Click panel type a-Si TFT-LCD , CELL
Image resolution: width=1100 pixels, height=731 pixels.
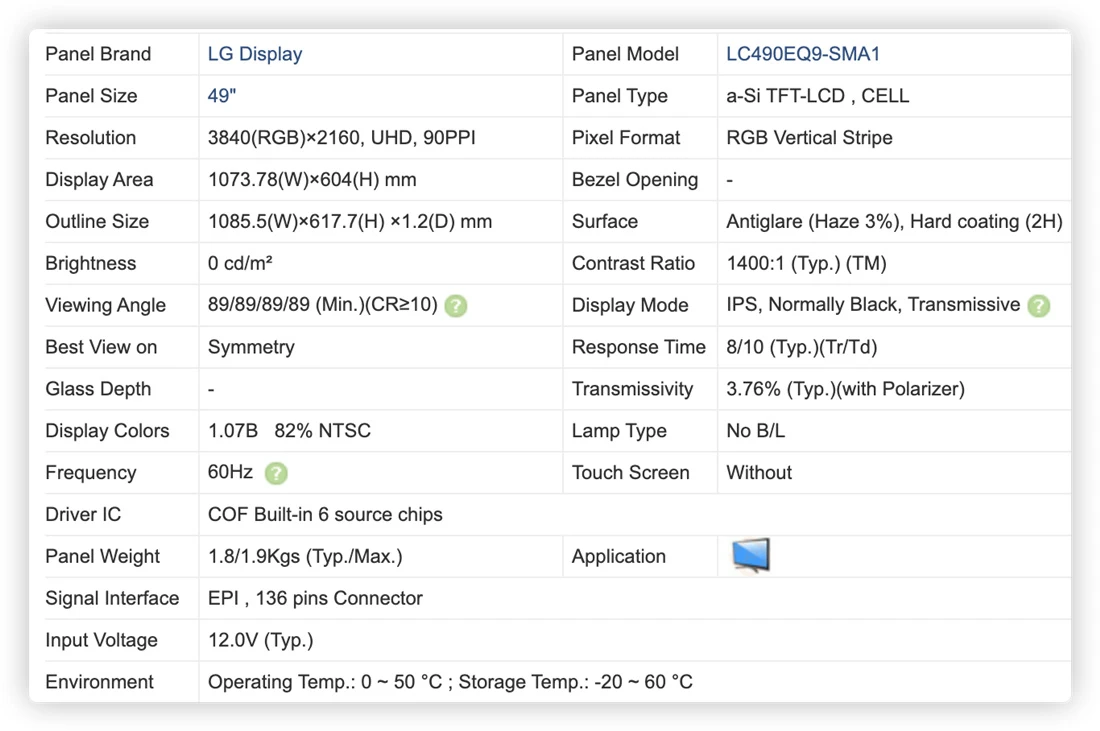817,96
